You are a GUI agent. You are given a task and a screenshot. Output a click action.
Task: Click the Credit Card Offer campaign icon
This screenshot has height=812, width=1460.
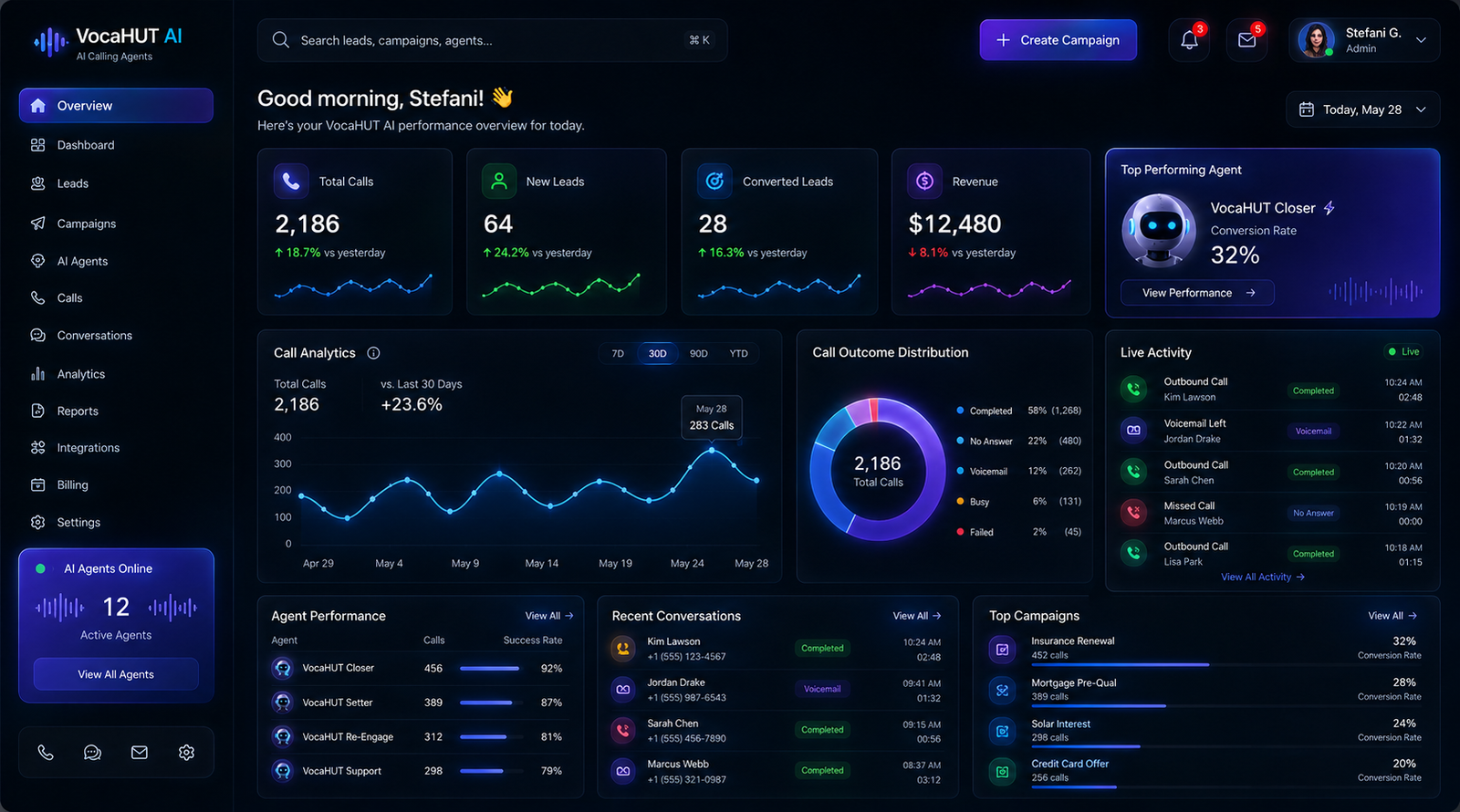click(x=1002, y=772)
